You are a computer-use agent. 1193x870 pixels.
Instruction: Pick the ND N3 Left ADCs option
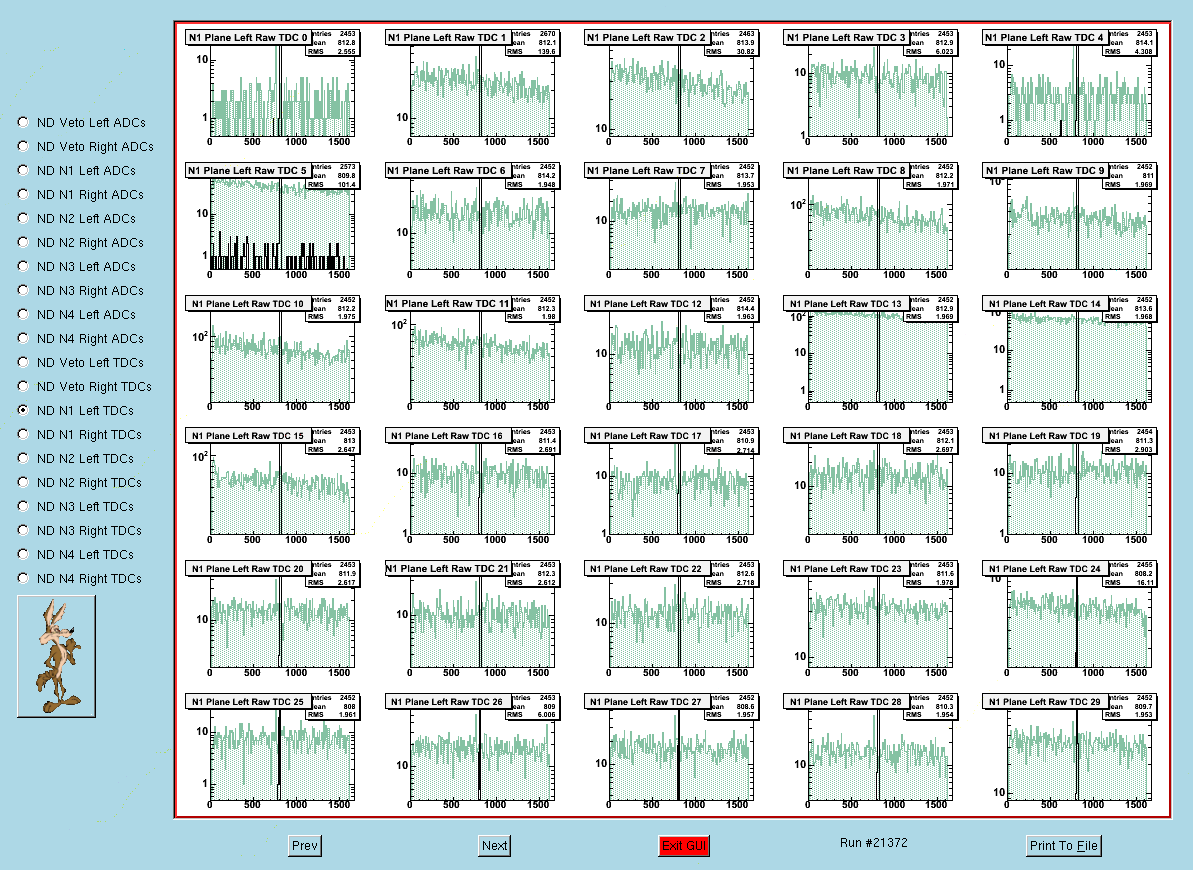tap(24, 266)
